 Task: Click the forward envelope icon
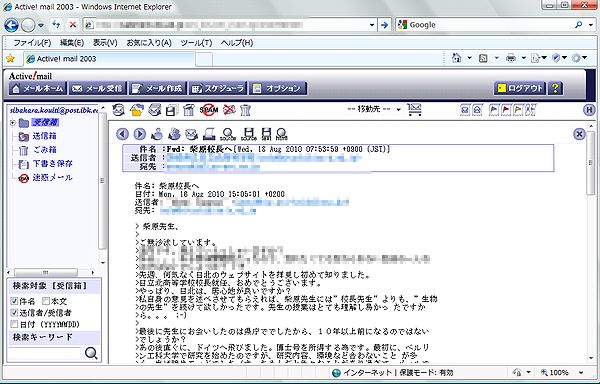click(x=191, y=134)
